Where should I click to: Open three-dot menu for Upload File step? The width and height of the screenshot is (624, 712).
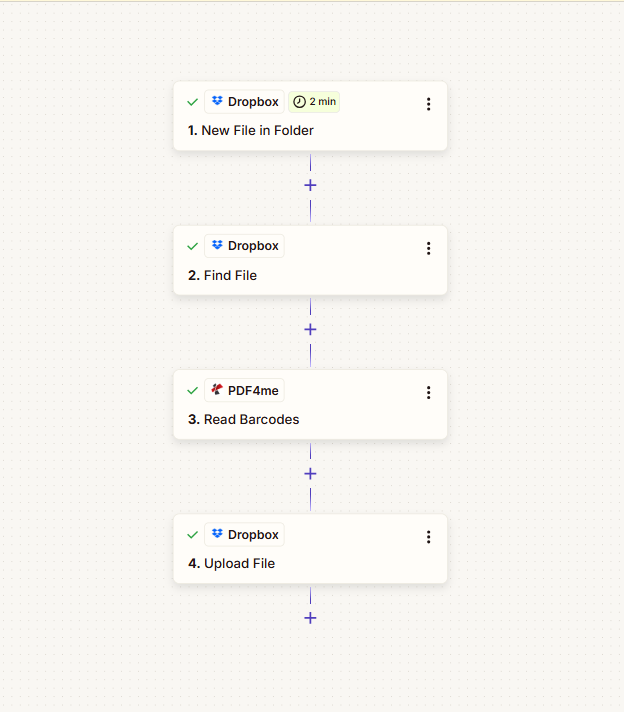[428, 536]
